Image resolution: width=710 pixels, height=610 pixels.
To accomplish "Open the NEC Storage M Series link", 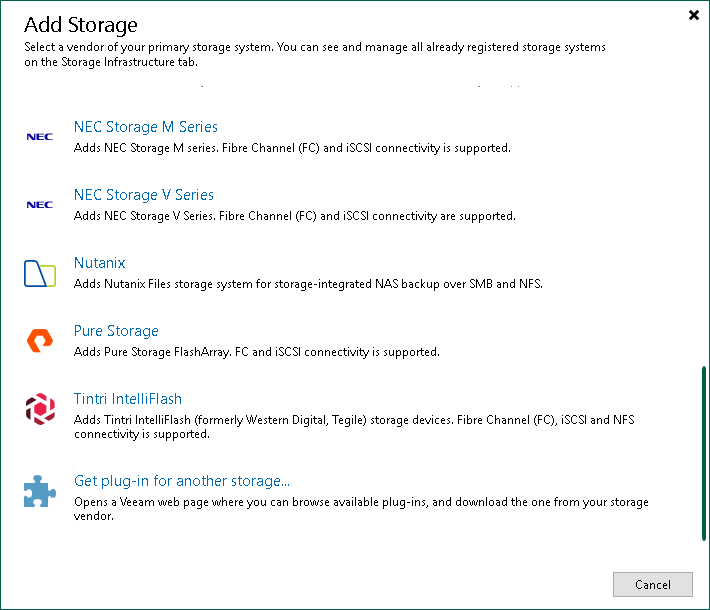I will point(146,127).
